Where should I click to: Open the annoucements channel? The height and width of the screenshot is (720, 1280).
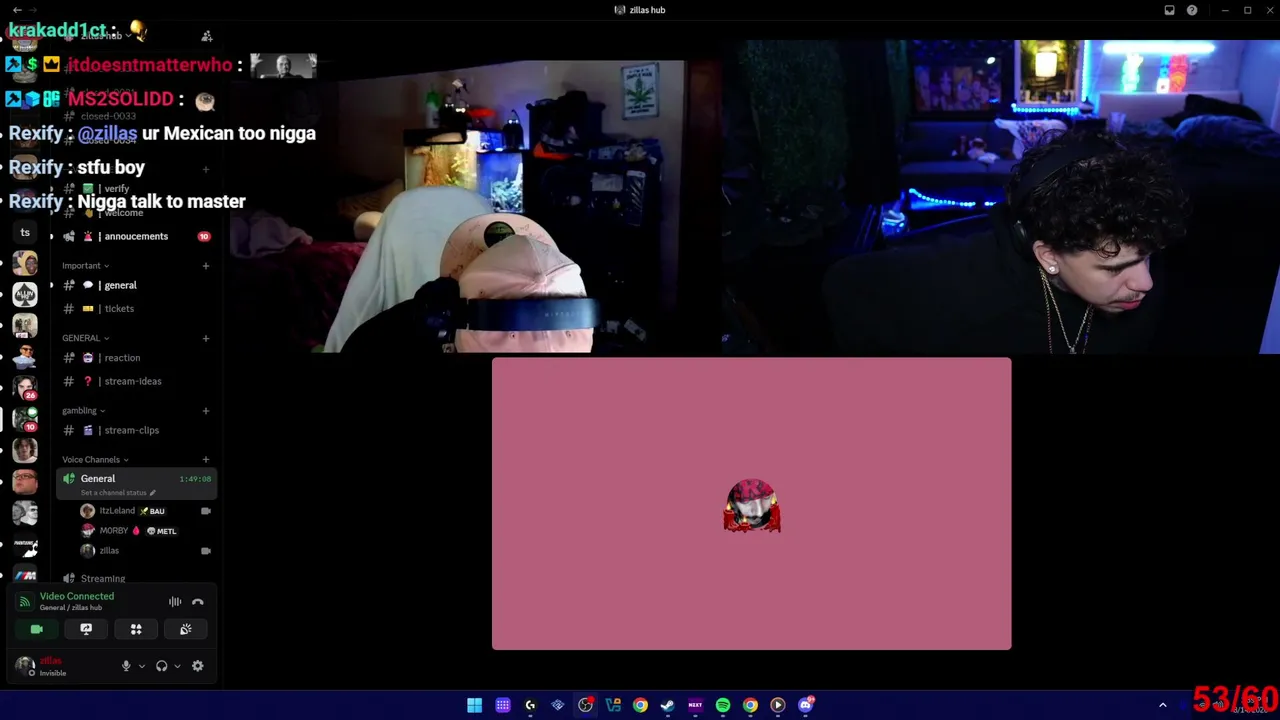(136, 236)
